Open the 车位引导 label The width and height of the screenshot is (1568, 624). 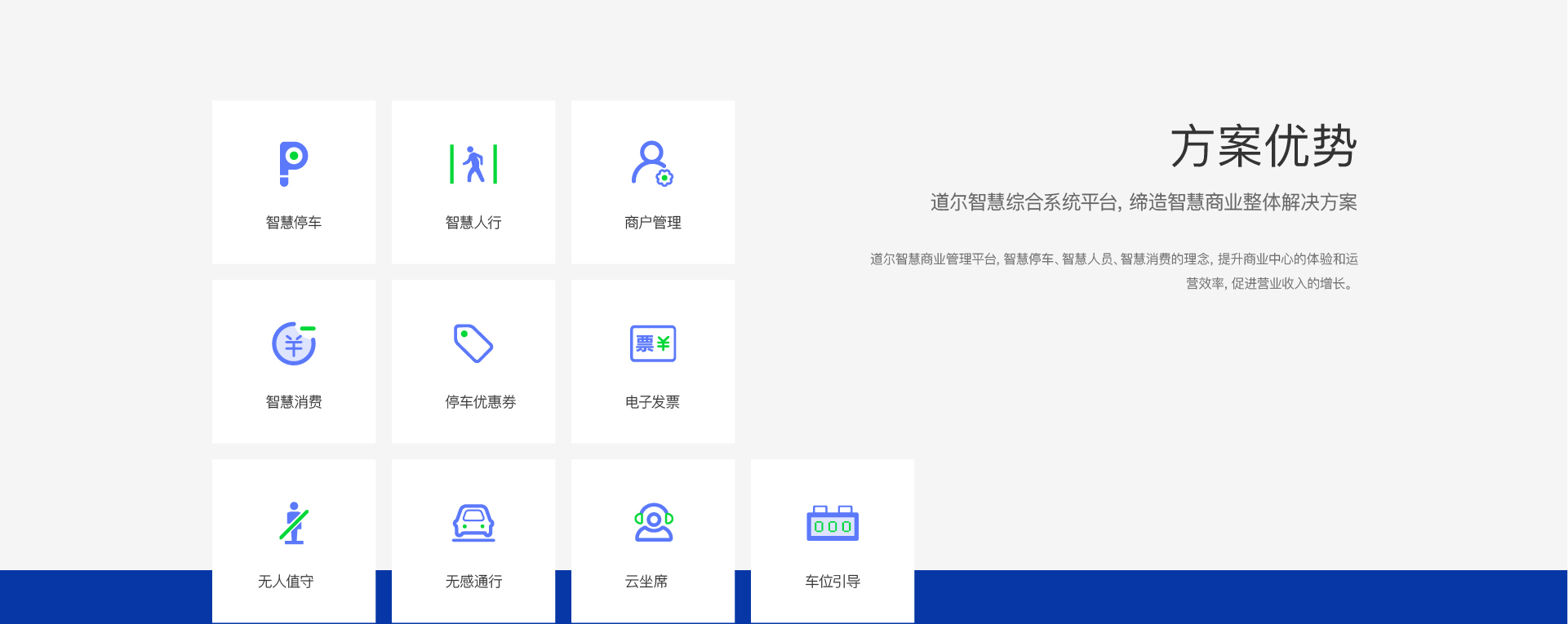pos(833,582)
